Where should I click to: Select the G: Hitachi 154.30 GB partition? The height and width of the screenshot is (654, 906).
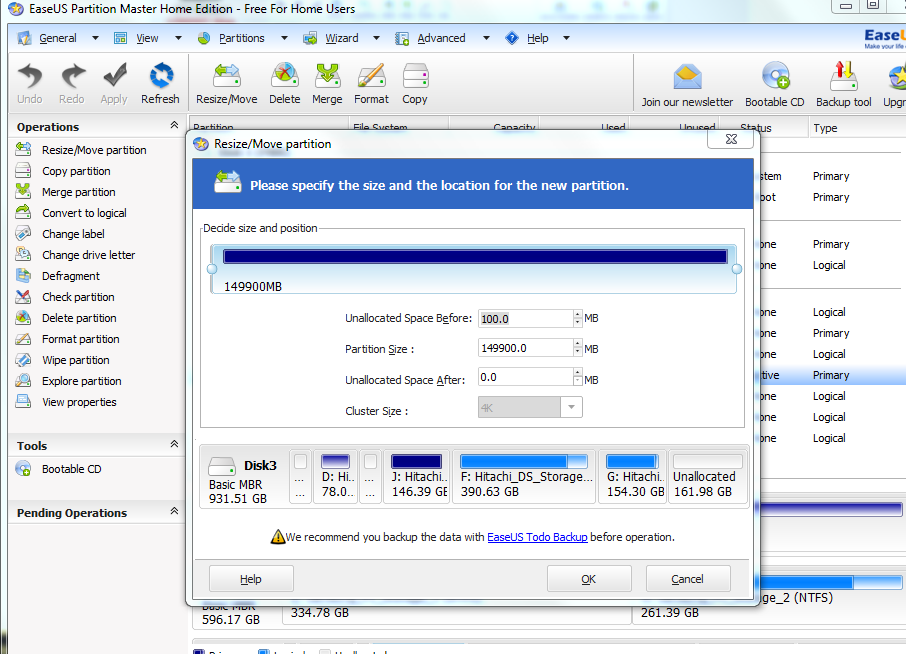(x=633, y=477)
